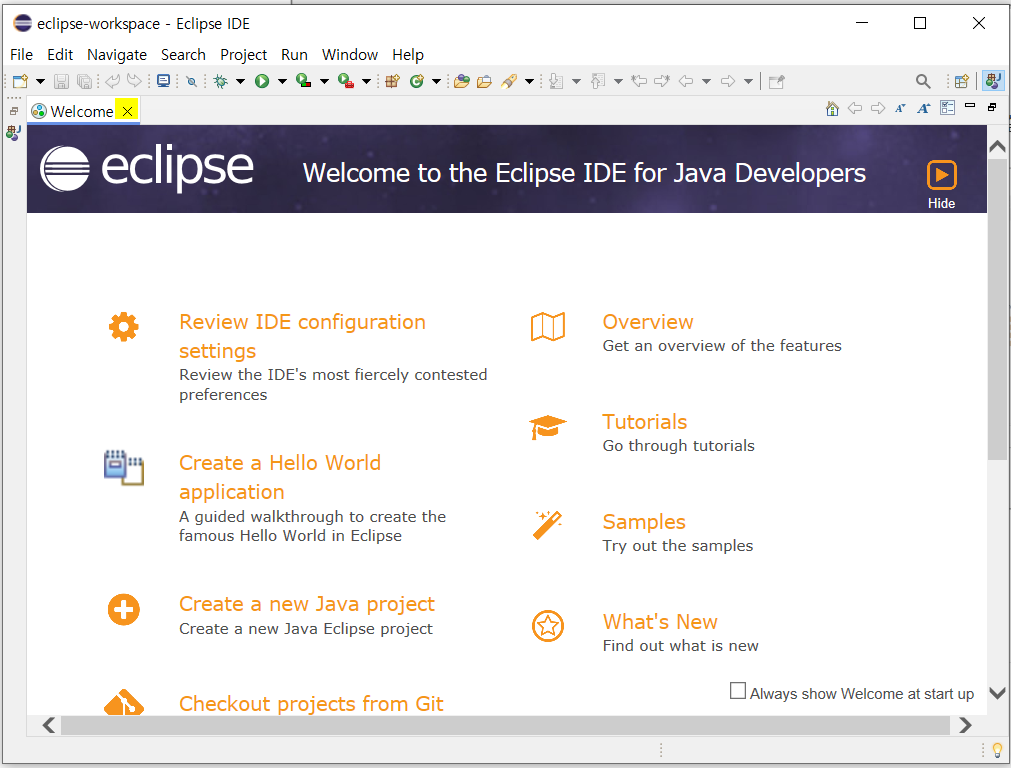Click the Reduce font size icon
The image size is (1011, 768).
900,108
